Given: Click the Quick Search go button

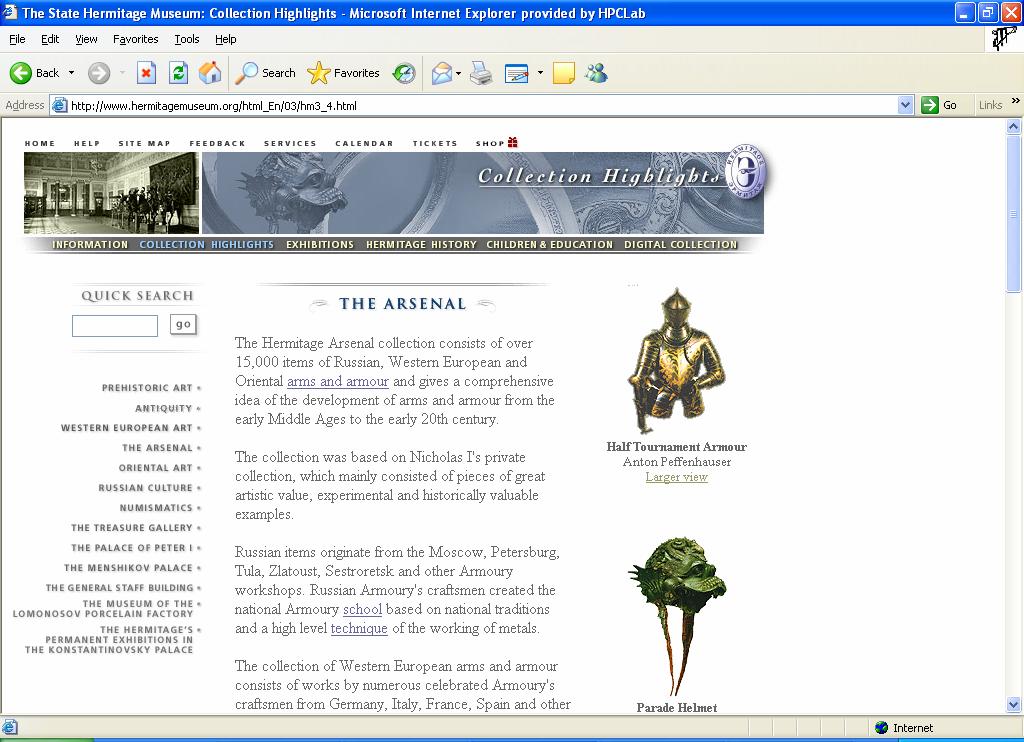Looking at the screenshot, I should click(183, 325).
